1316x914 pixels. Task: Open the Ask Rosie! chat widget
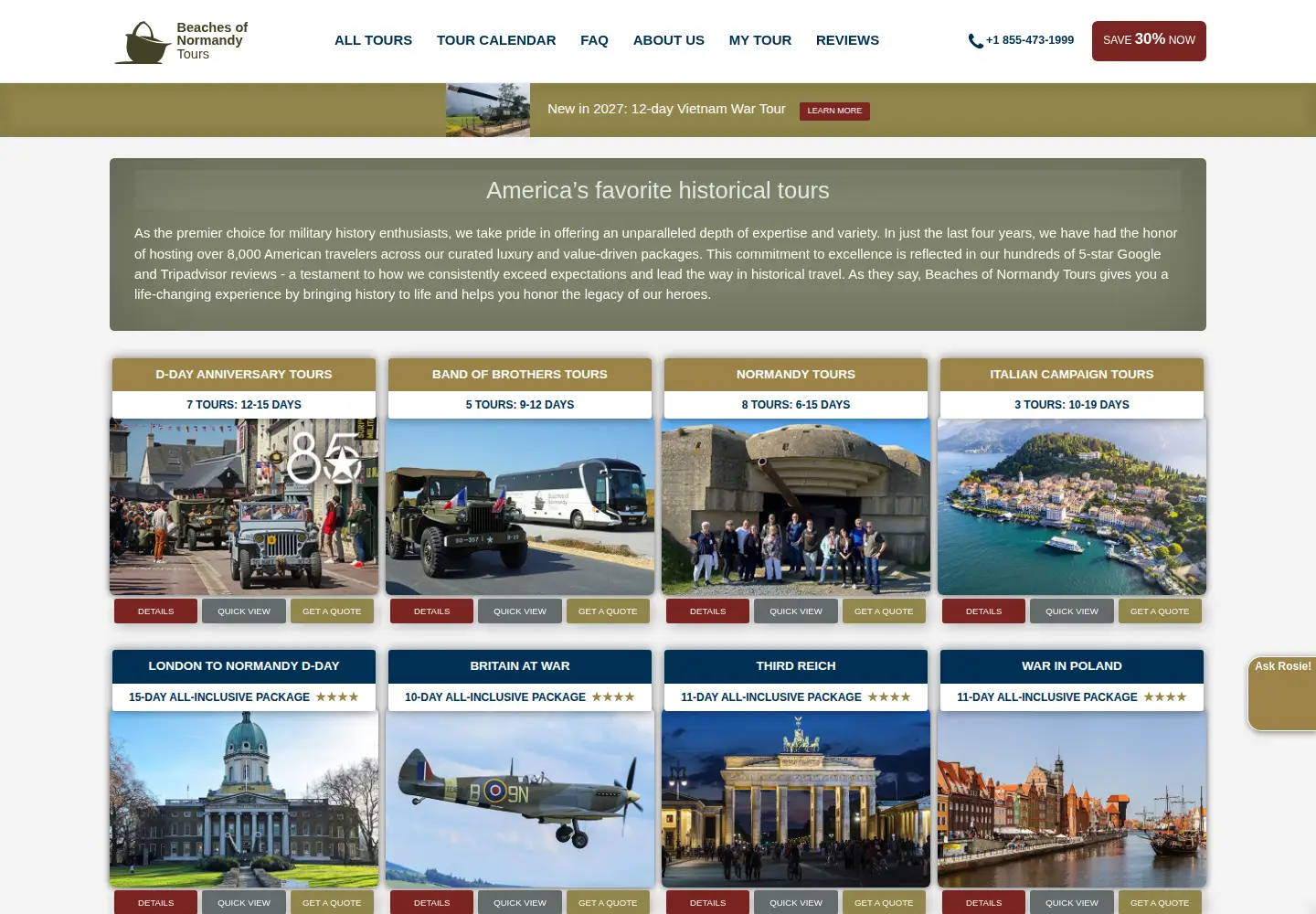coord(1282,693)
